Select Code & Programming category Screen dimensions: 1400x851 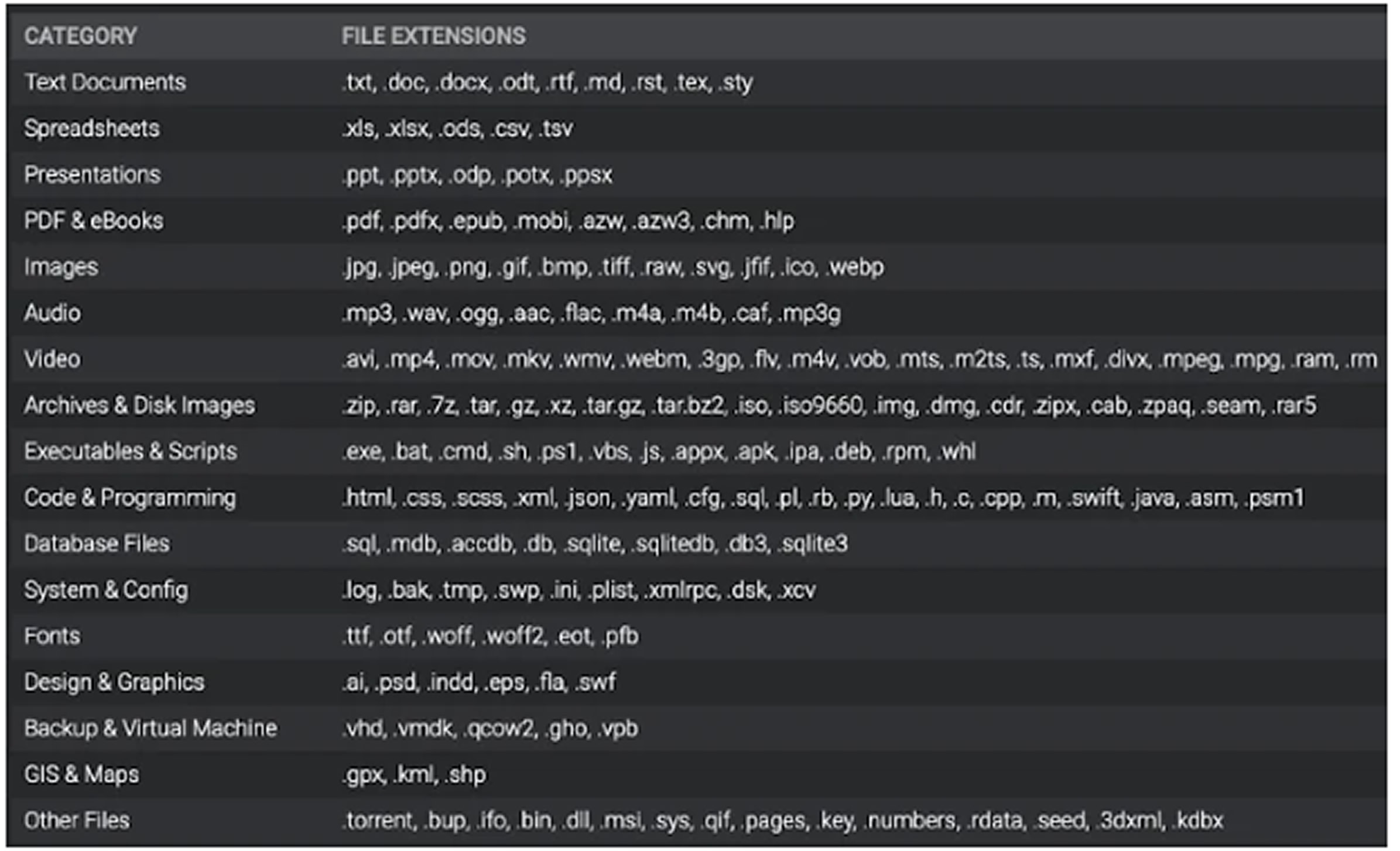pos(130,498)
